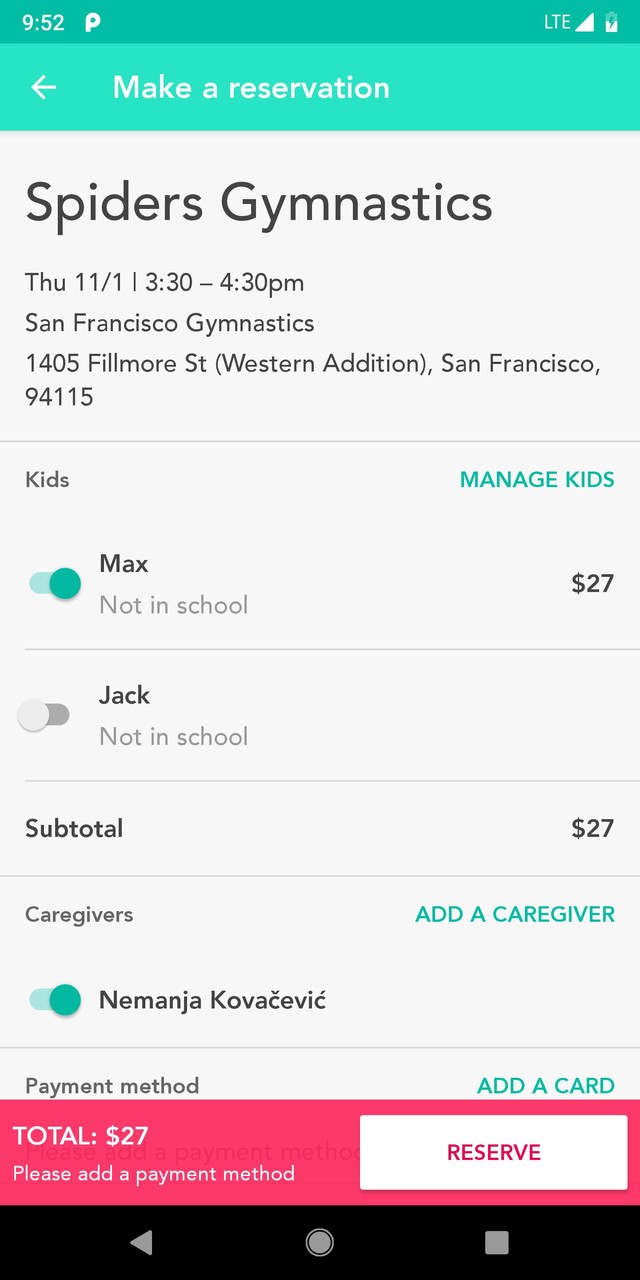This screenshot has height=1280, width=640.
Task: Tap the Spiders Gymnastics class title
Action: [x=259, y=202]
